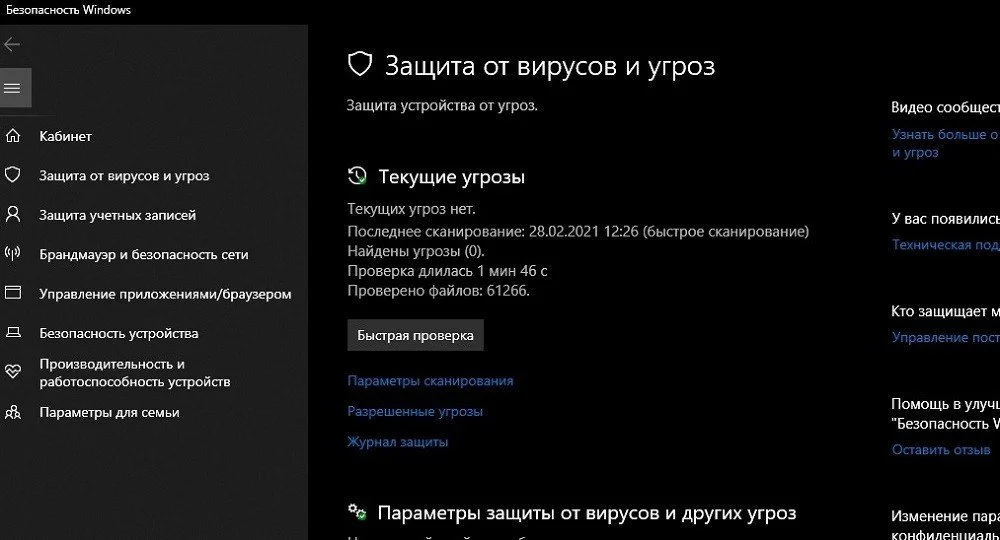
Task: Click the back arrow icon
Action: point(11,45)
